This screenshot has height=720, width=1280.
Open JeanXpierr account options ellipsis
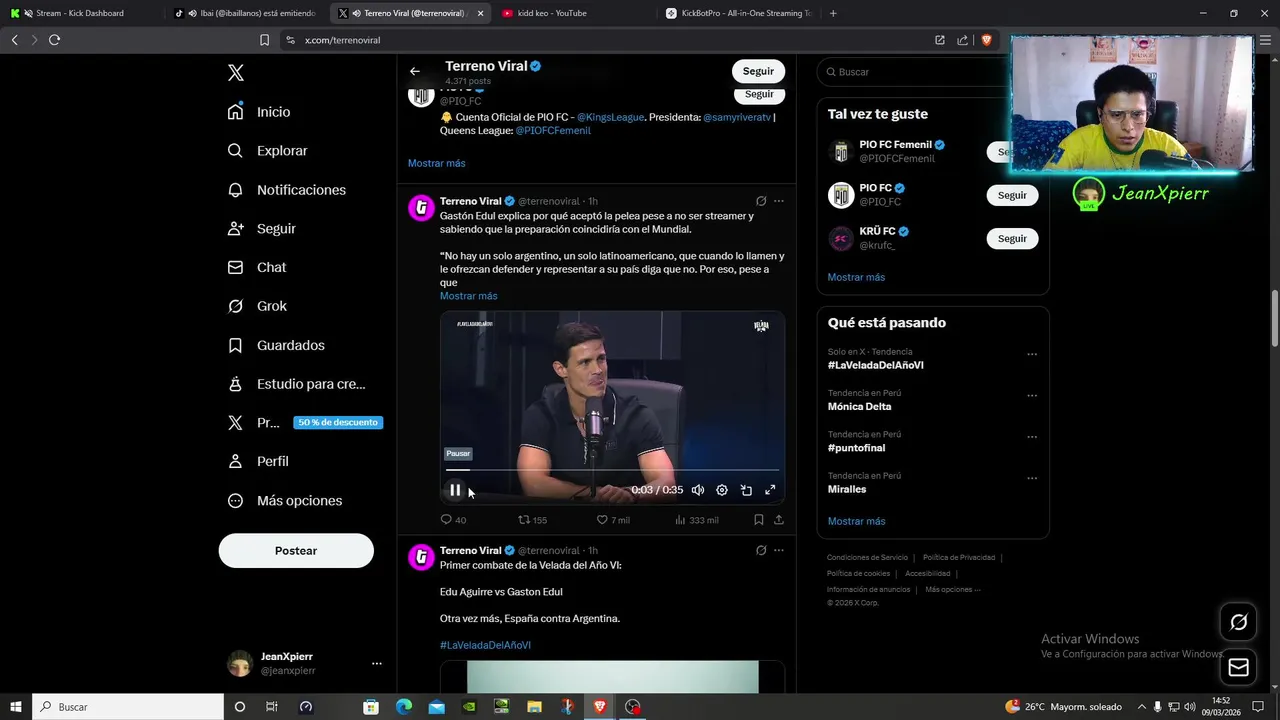[x=377, y=663]
